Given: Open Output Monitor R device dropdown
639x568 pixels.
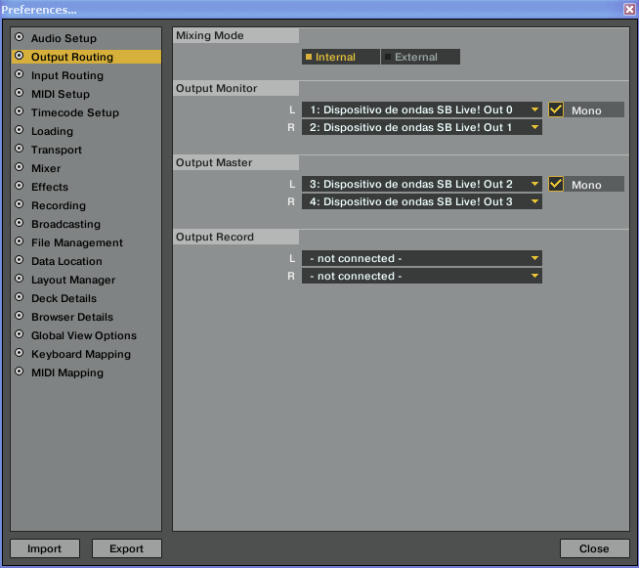Looking at the screenshot, I should (x=422, y=128).
